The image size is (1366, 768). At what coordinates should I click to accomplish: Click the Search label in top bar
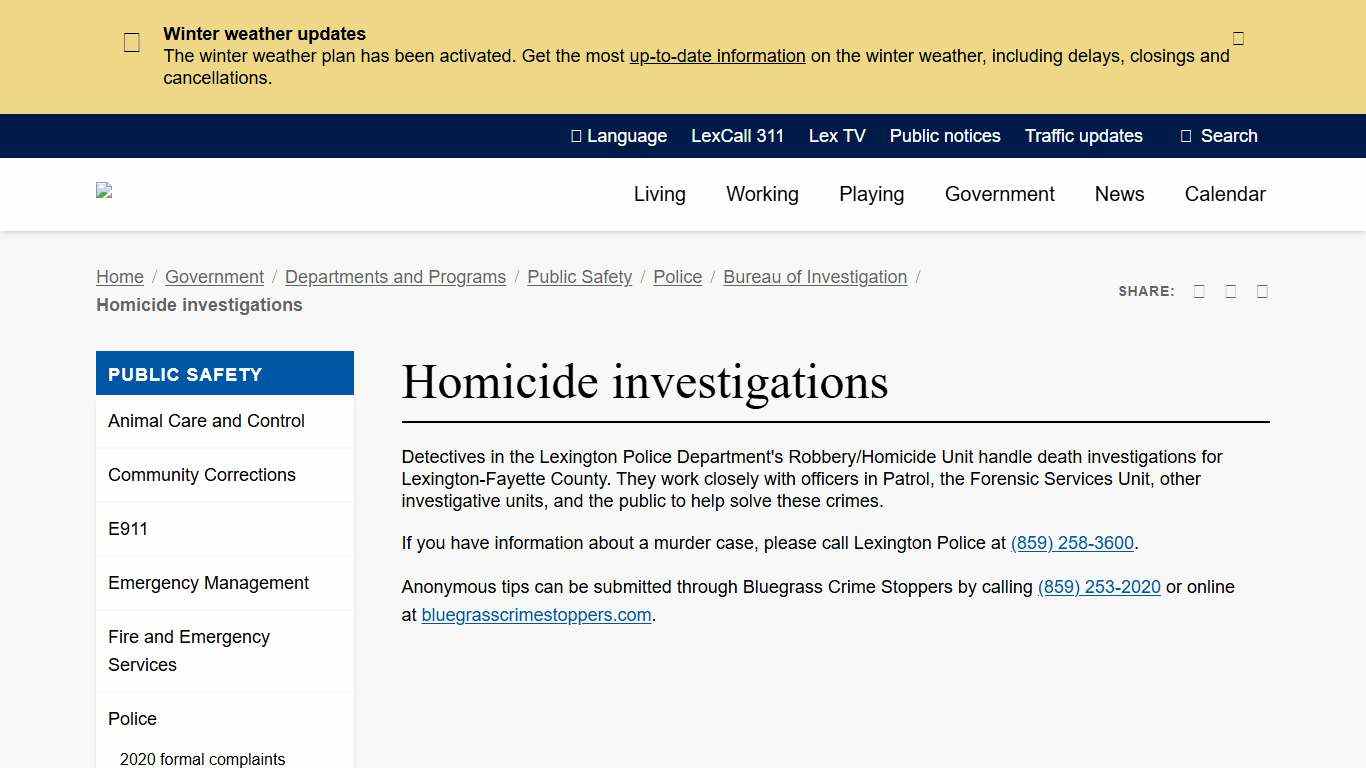1228,135
